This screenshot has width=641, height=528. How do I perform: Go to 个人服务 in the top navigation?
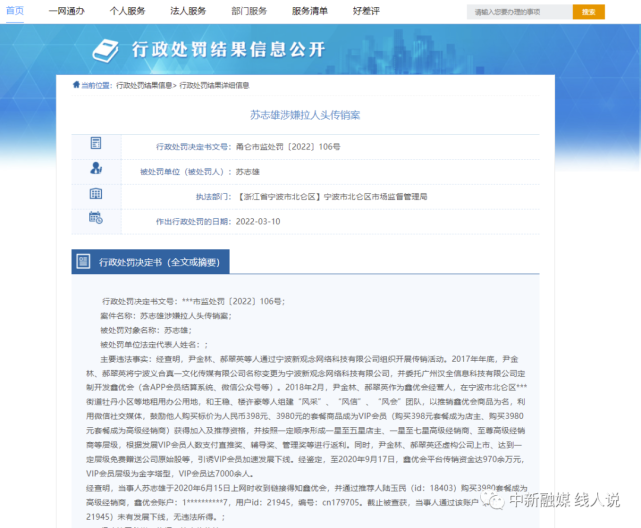pos(128,11)
